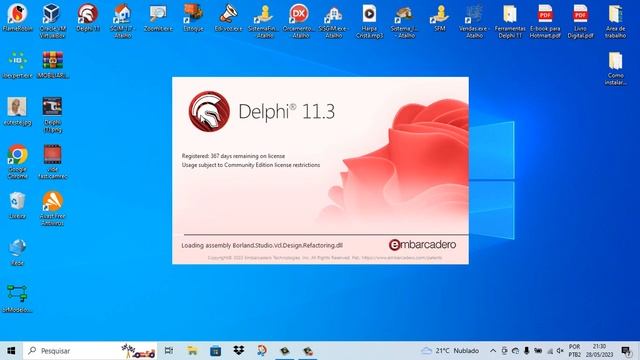
Task: Open the Ferramentas Delphi 11 folder
Action: pos(510,20)
